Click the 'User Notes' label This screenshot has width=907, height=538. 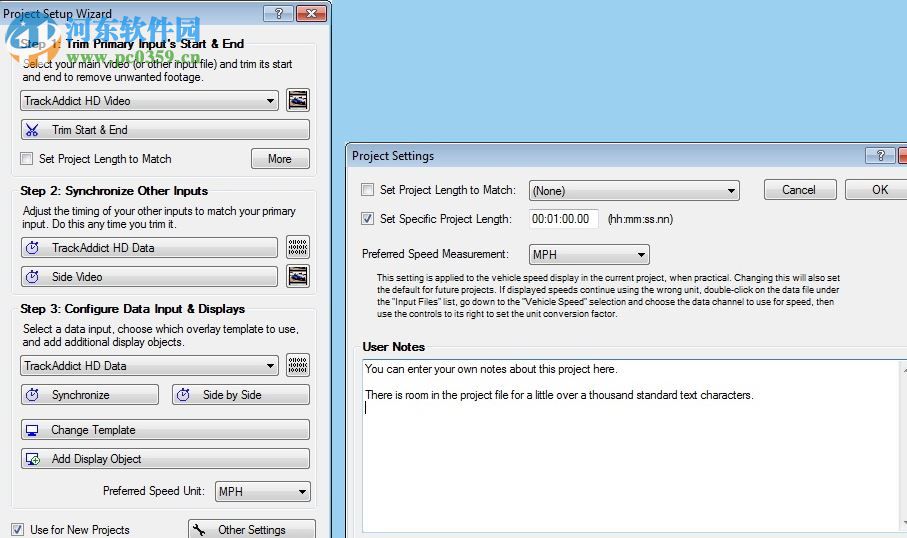click(393, 347)
